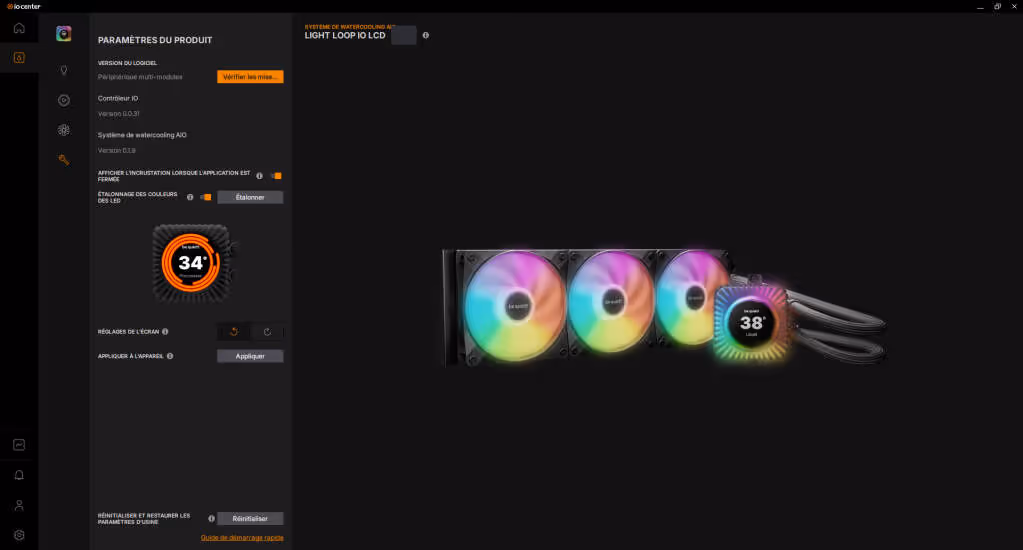
Task: Click the Réinitialiser button
Action: tap(250, 519)
